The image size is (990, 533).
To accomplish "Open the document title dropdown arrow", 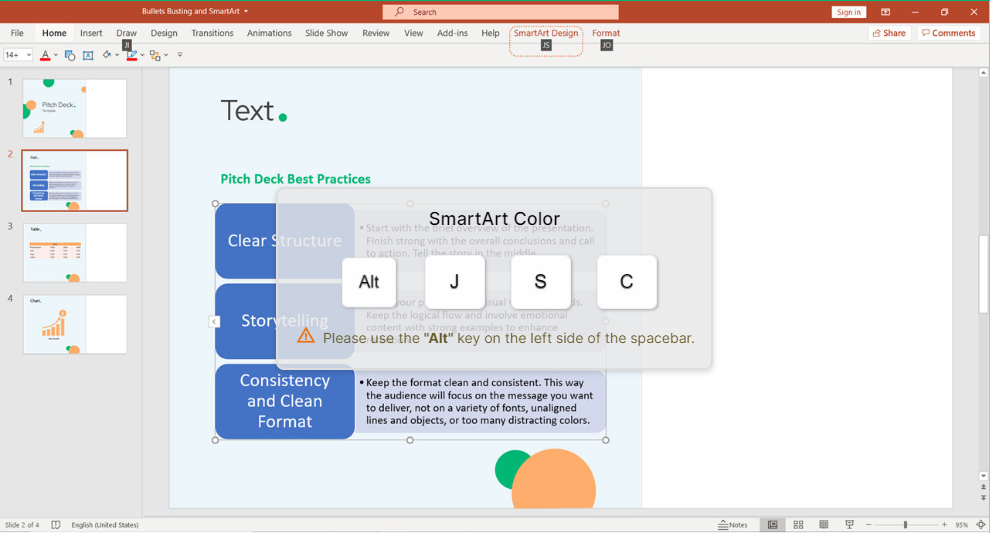I will click(246, 12).
